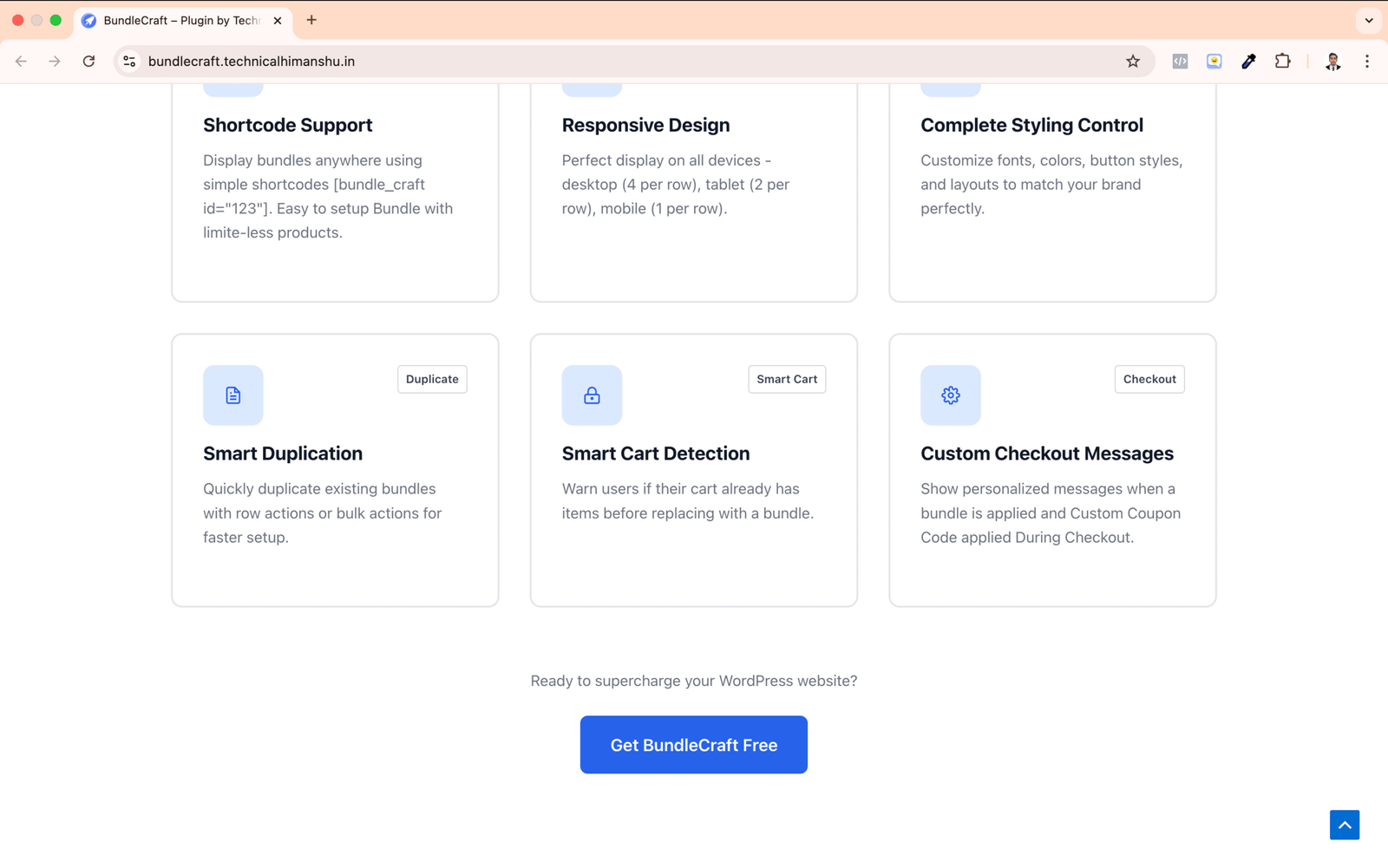This screenshot has width=1388, height=868.
Task: Click the Custom Checkout Messages gear icon
Action: (x=950, y=395)
